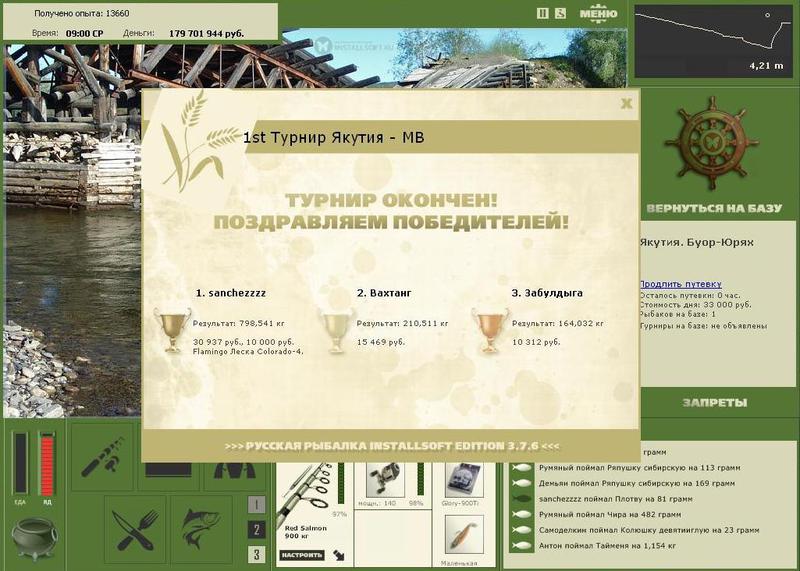Click the silver trophy for Вахтанг
This screenshot has height=571, width=800.
[336, 330]
